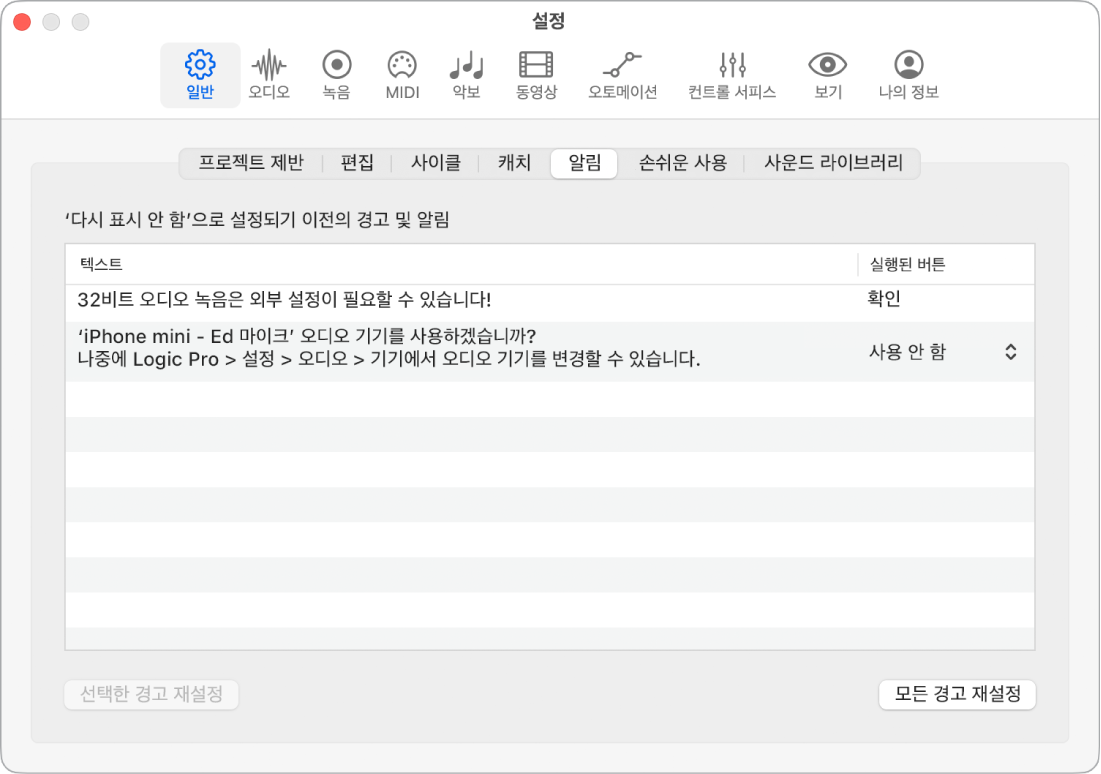The height and width of the screenshot is (774, 1101).
Task: Click the 실행된 버튼 column header
Action: point(946,264)
